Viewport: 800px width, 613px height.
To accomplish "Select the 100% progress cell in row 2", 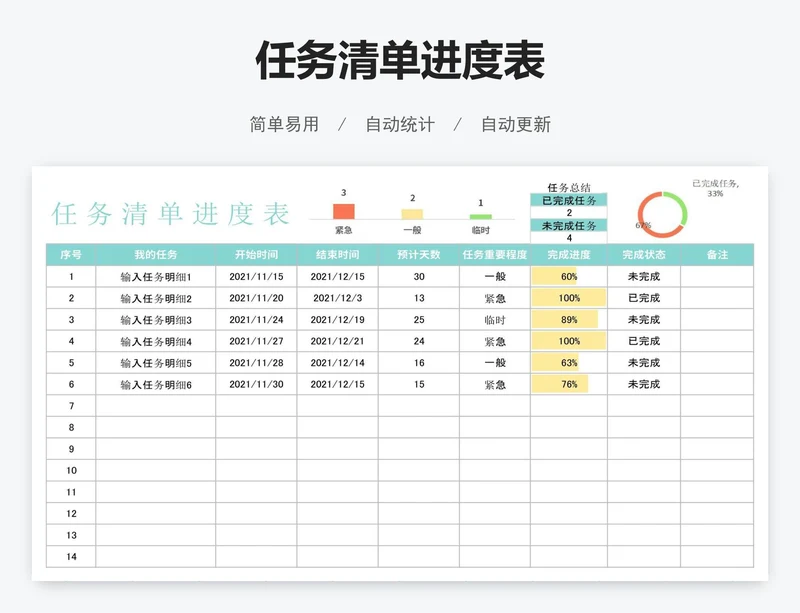I will point(569,298).
